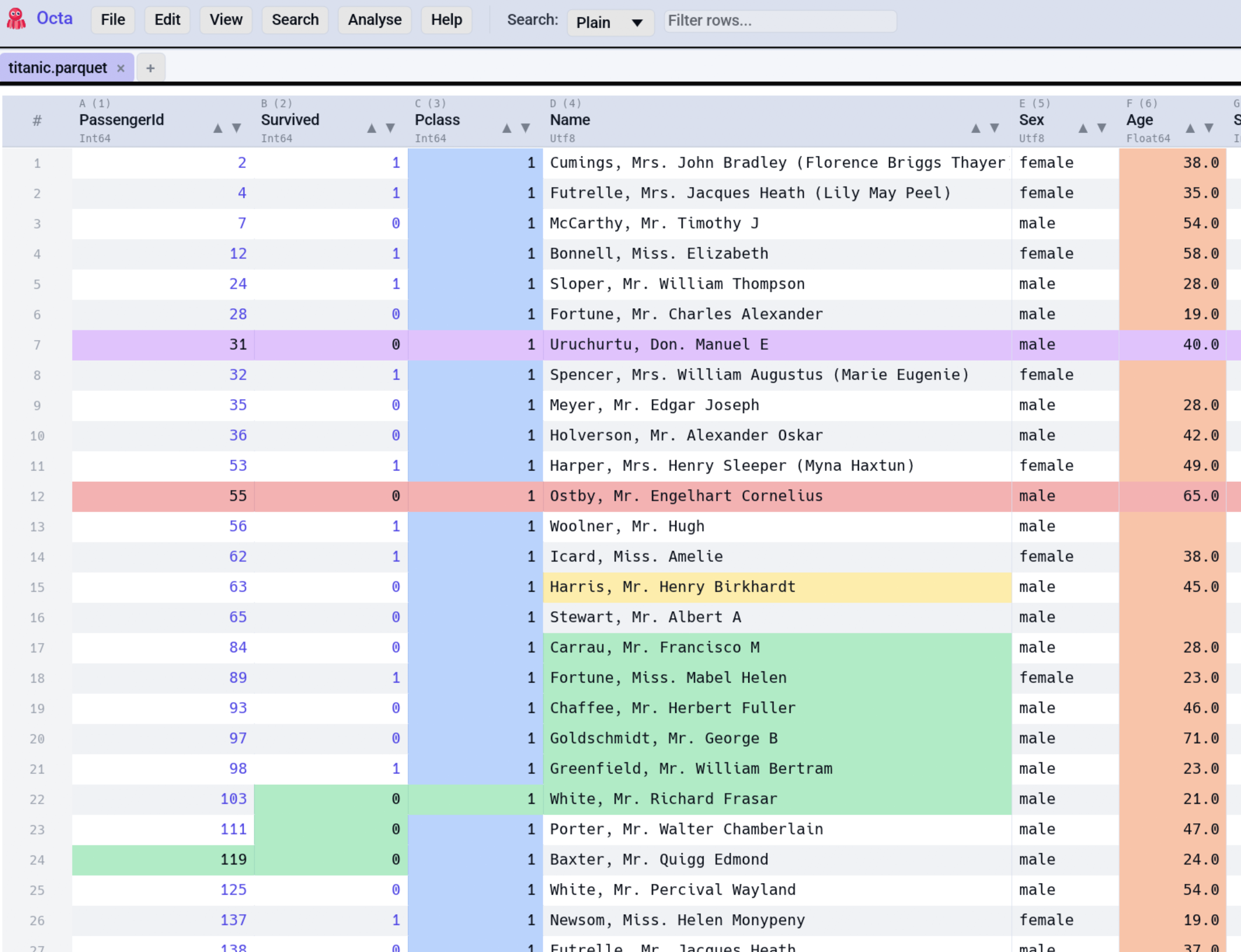Sort PassengerId column ascending
This screenshot has width=1241, height=952.
click(218, 128)
